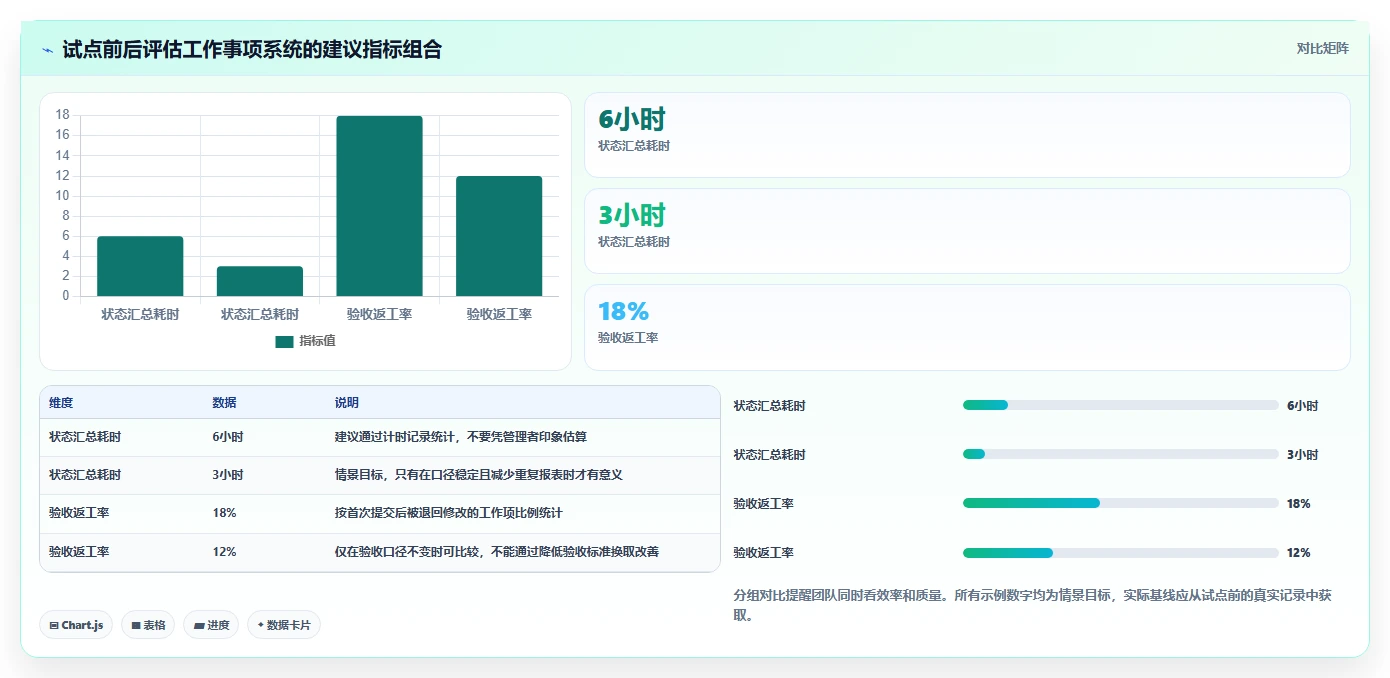Click the 3小时 cell in the table

click(x=227, y=475)
